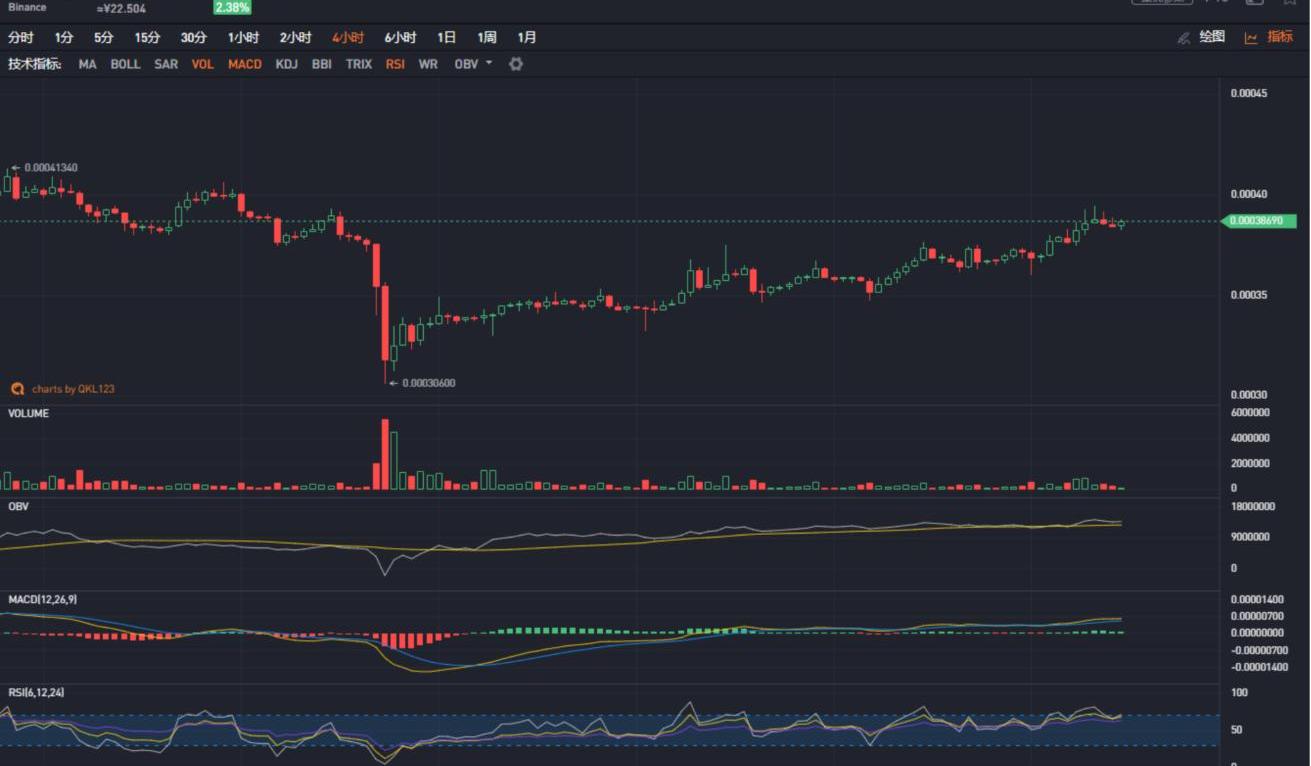Screen dimensions: 1311x766
Task: Disable the MACD indicator
Action: (245, 64)
